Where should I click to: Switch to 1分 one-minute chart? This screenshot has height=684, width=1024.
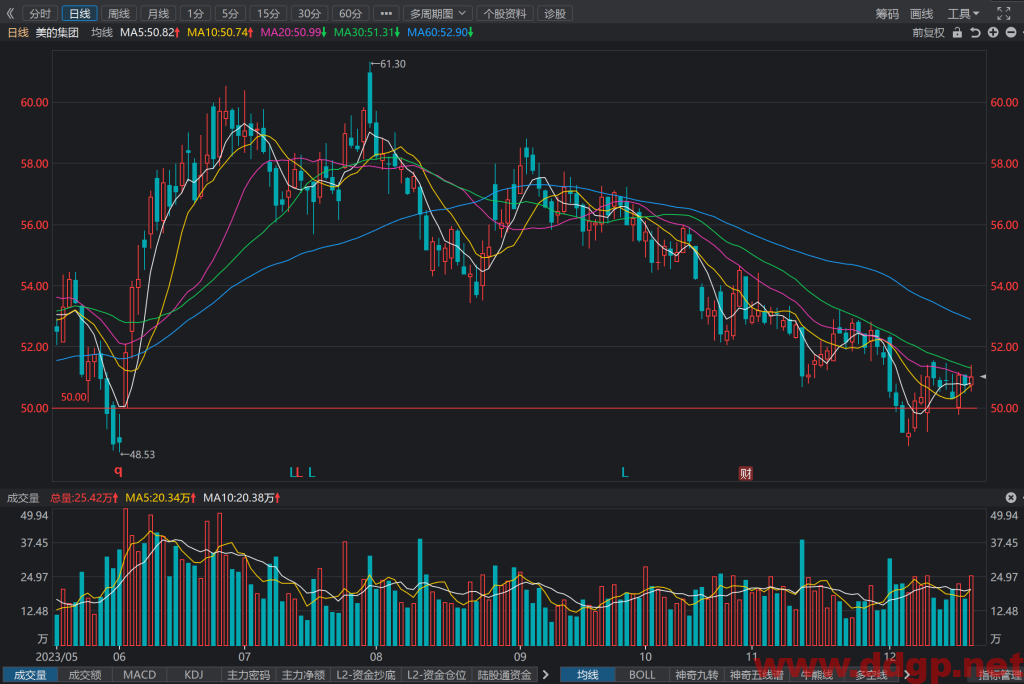pyautogui.click(x=195, y=14)
